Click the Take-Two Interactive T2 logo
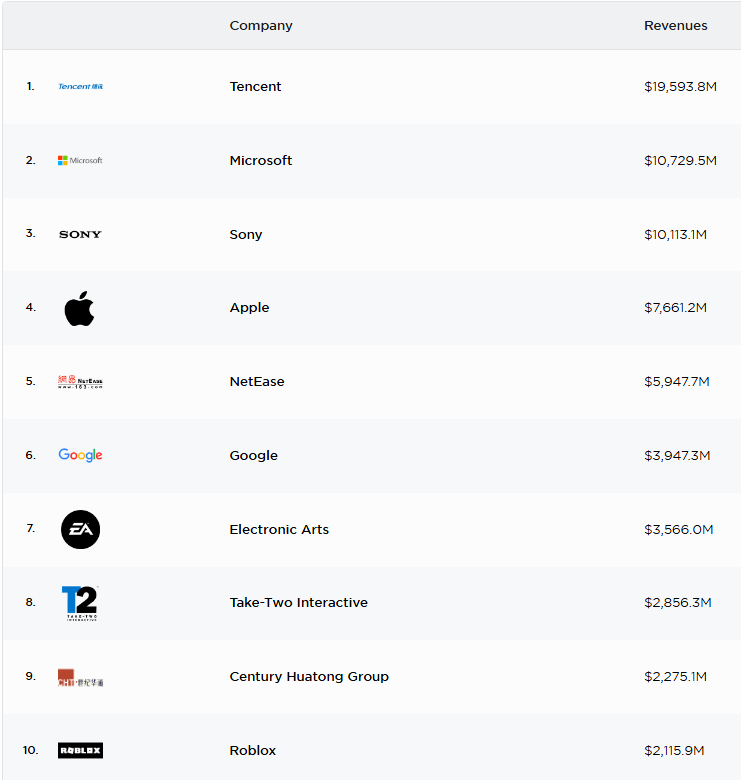This screenshot has width=741, height=780. (80, 602)
